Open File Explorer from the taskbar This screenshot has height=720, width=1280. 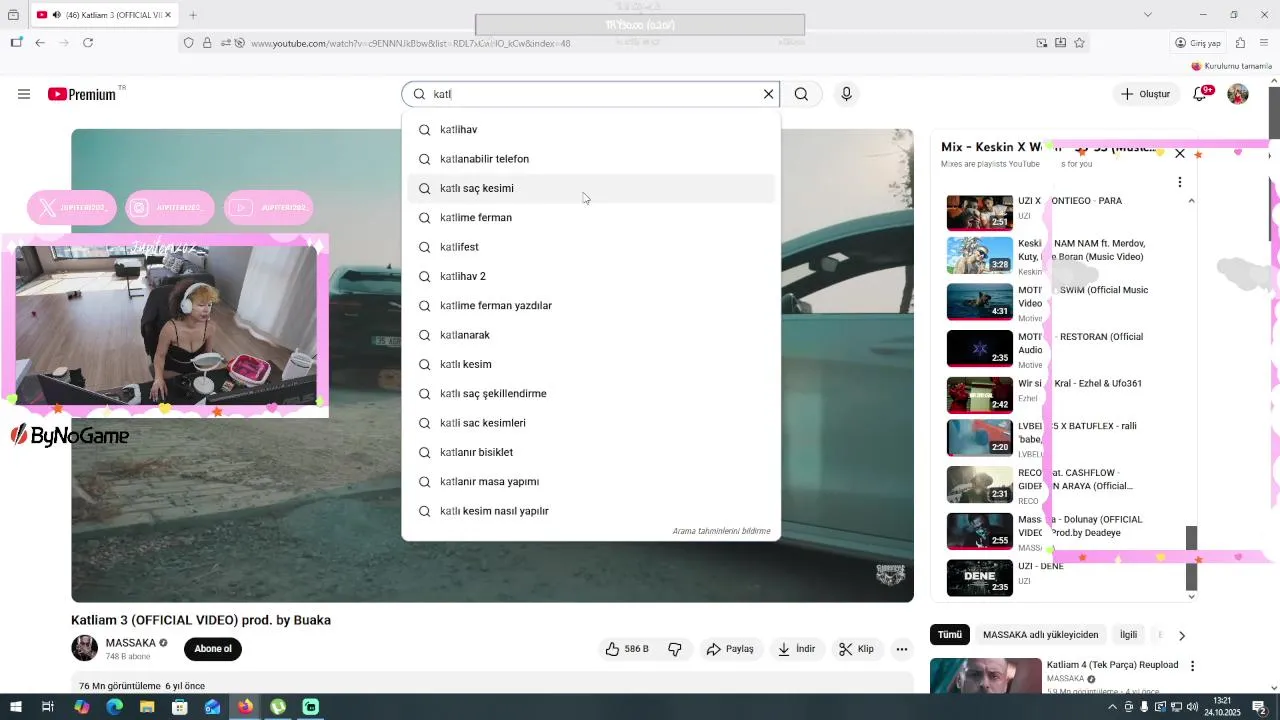click(147, 707)
